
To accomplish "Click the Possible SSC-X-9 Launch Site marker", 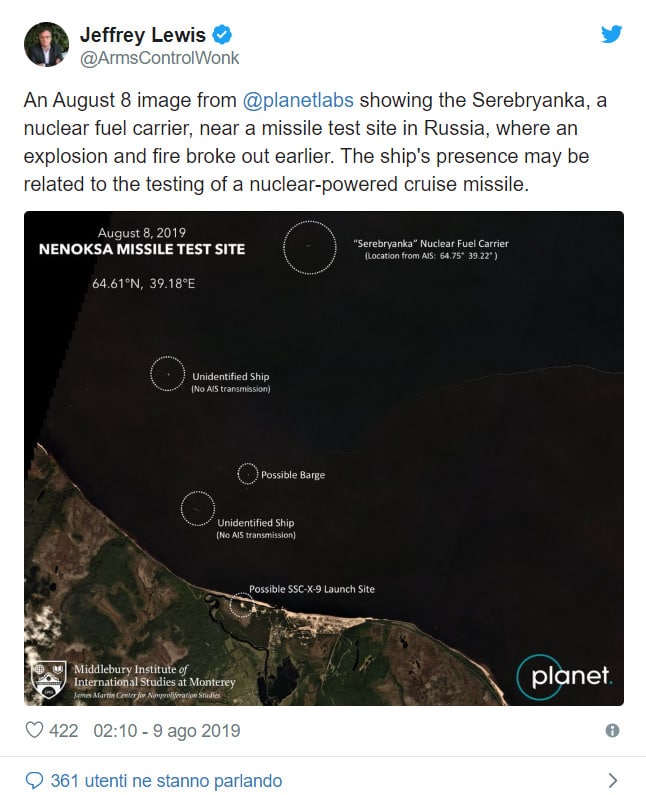I will pos(242,605).
